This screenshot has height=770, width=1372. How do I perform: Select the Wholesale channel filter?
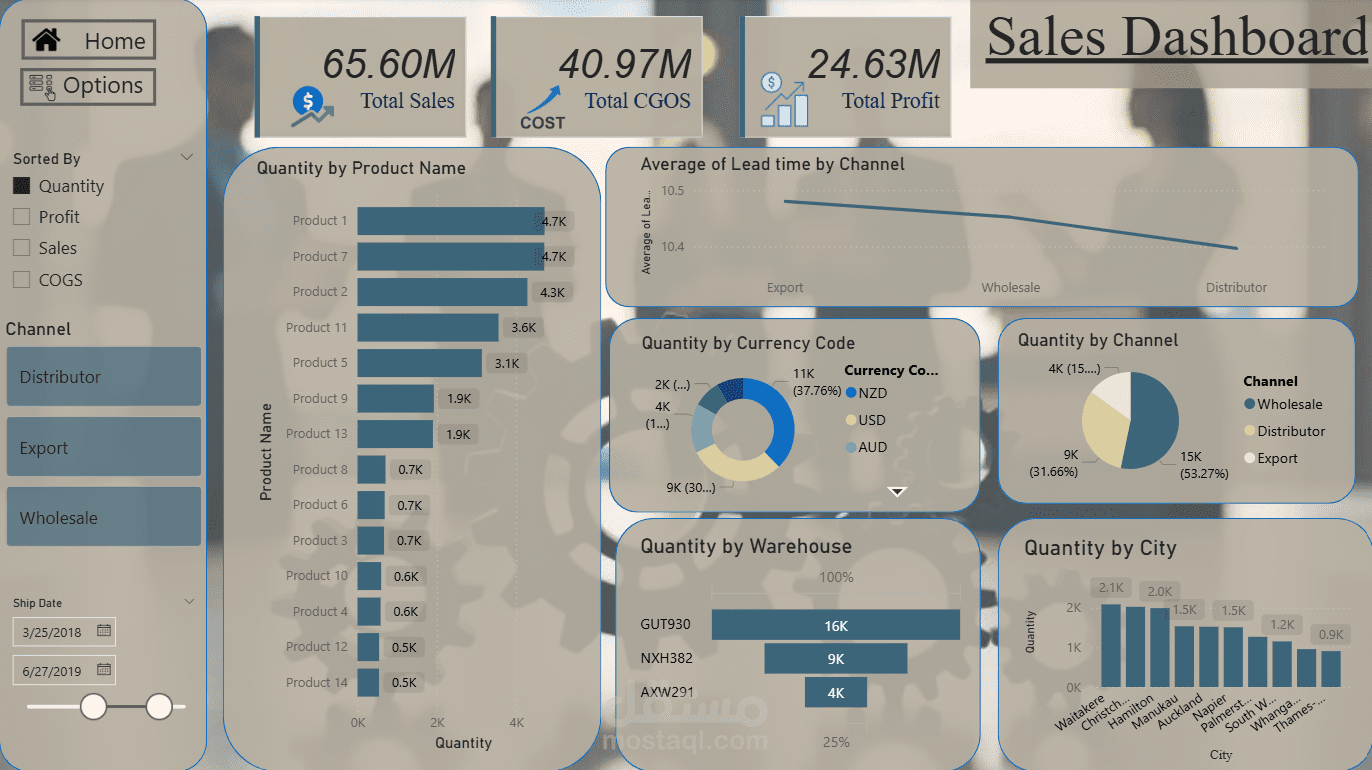pyautogui.click(x=103, y=516)
